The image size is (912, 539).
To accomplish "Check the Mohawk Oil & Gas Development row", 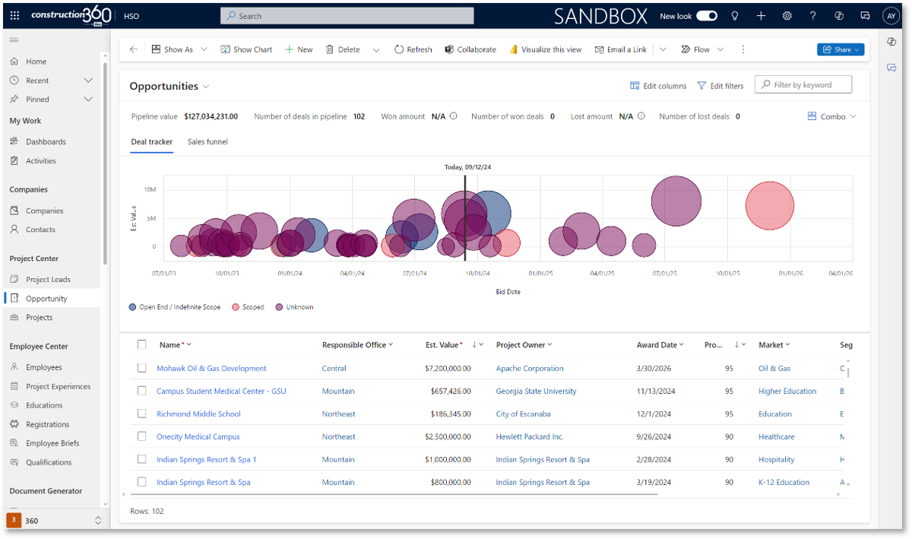I will coord(141,368).
